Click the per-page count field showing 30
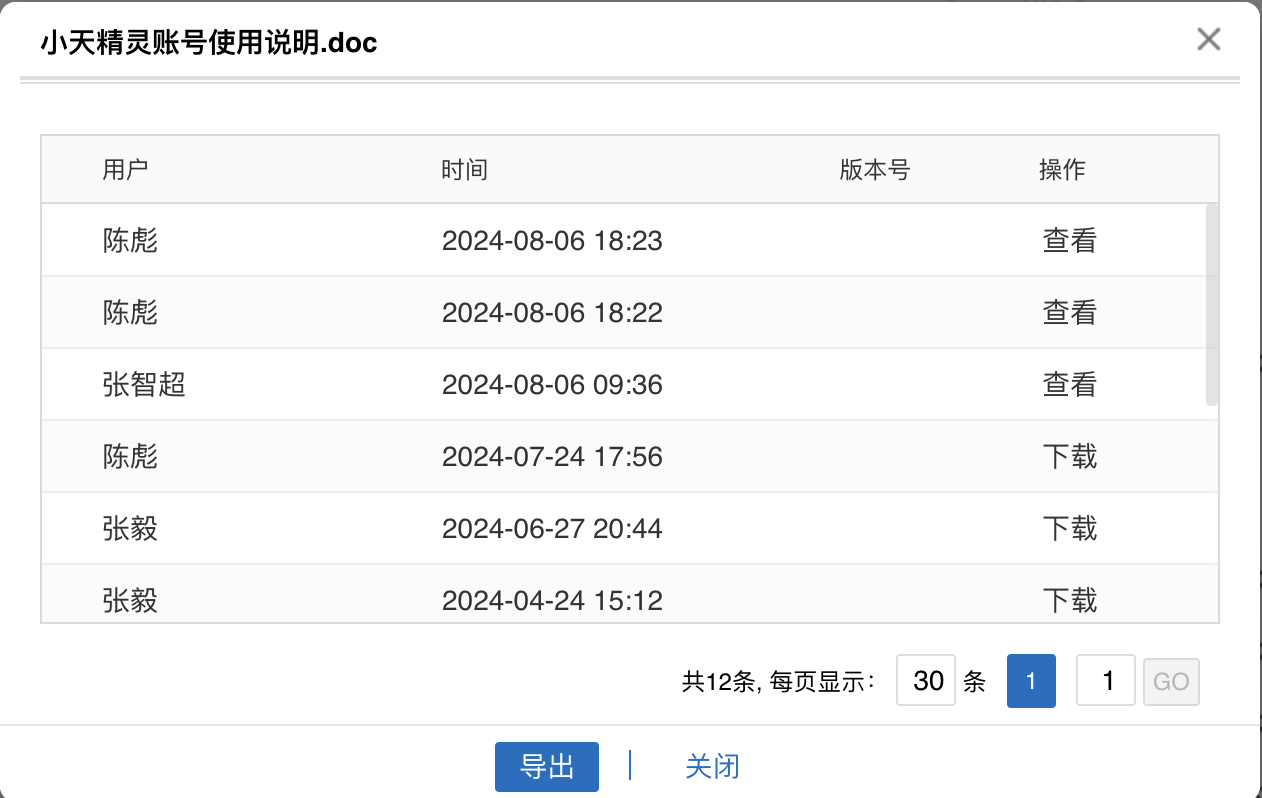Viewport: 1262px width, 798px height. click(926, 681)
